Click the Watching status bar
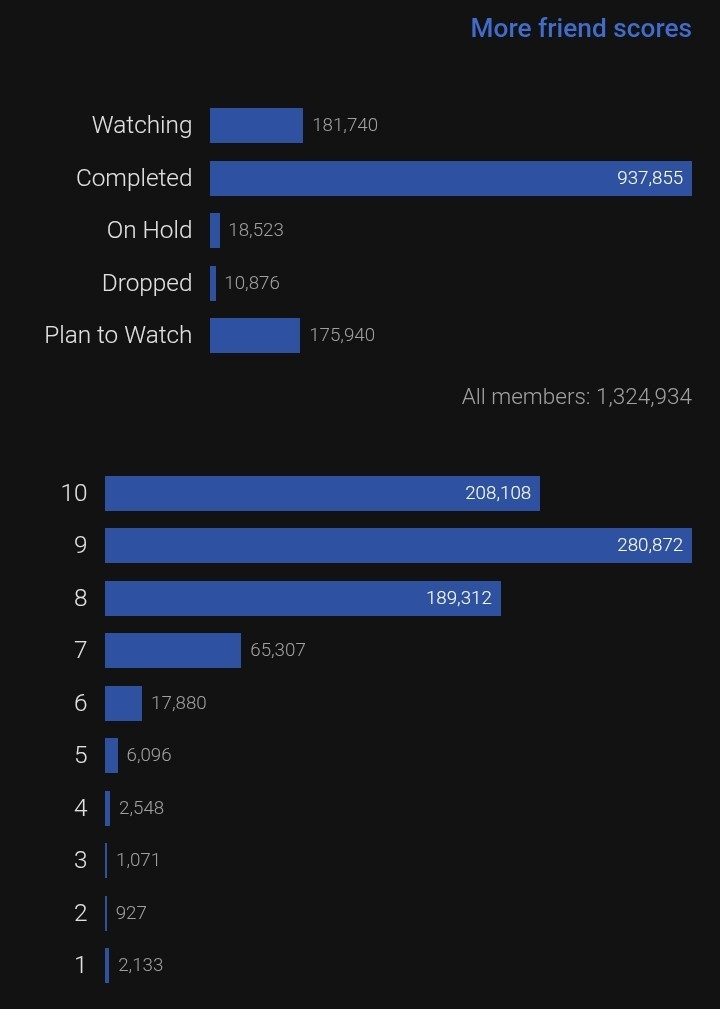This screenshot has width=720, height=1009. pos(256,125)
